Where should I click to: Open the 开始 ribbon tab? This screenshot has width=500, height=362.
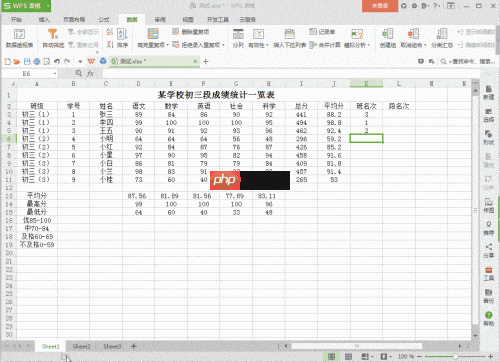pyautogui.click(x=16, y=20)
